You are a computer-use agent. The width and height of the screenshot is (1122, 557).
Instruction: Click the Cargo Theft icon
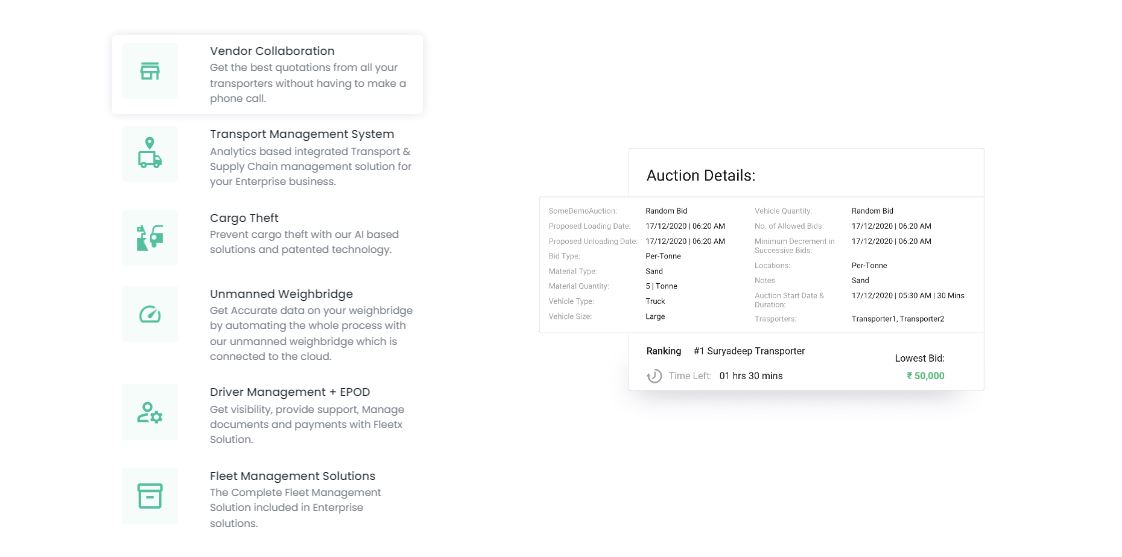[x=150, y=237]
